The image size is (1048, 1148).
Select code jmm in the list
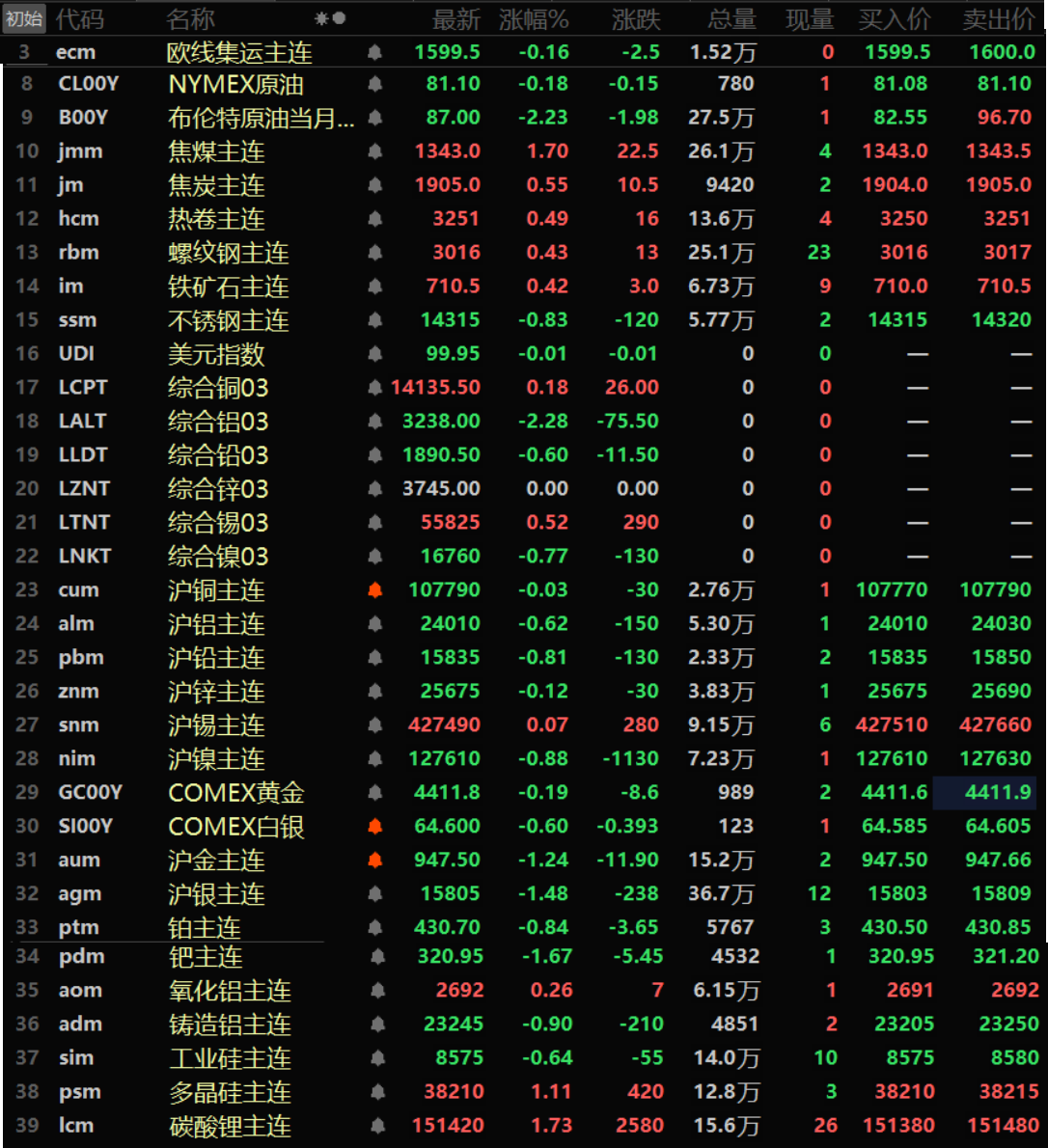click(x=80, y=151)
